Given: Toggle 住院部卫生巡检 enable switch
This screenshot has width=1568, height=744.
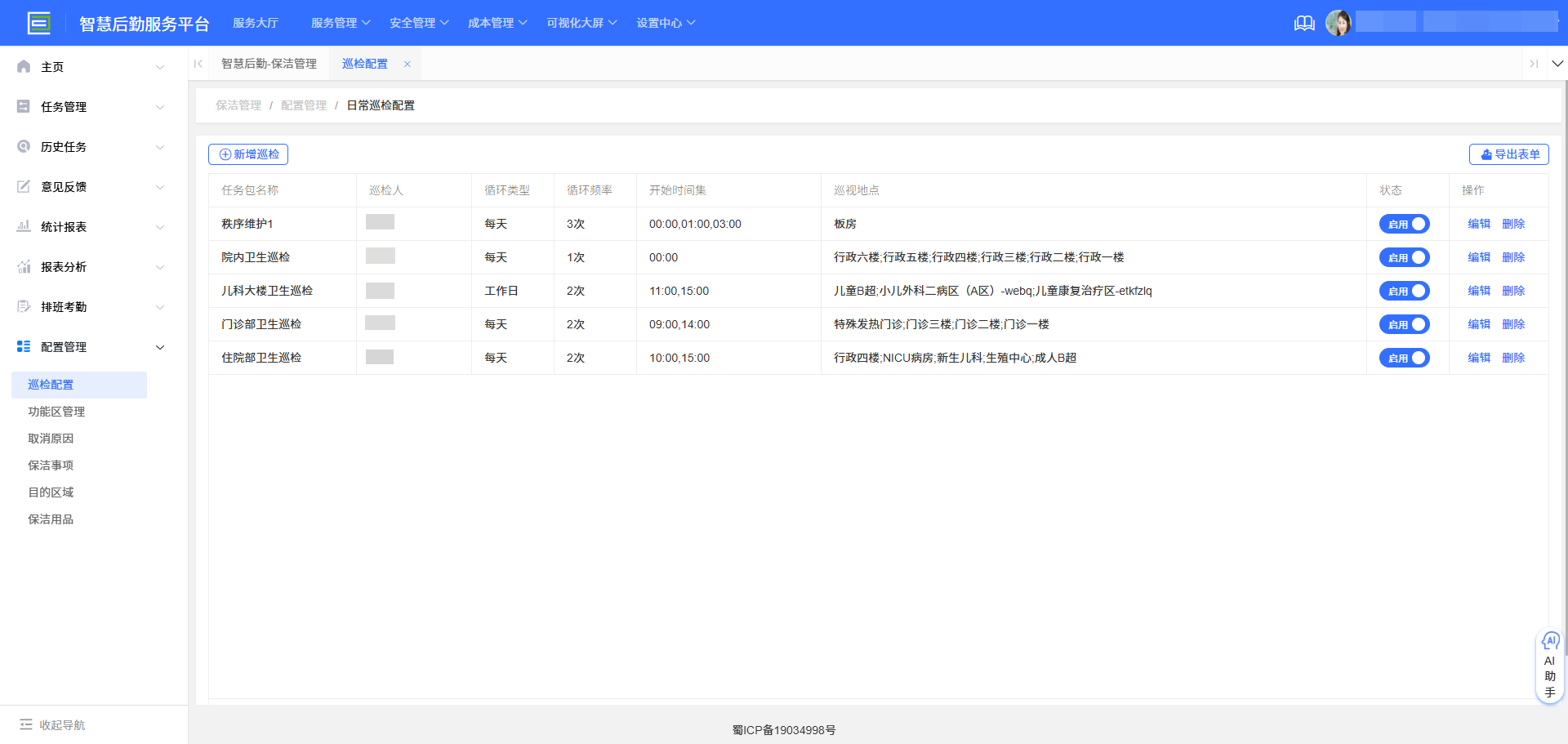Looking at the screenshot, I should [1404, 357].
